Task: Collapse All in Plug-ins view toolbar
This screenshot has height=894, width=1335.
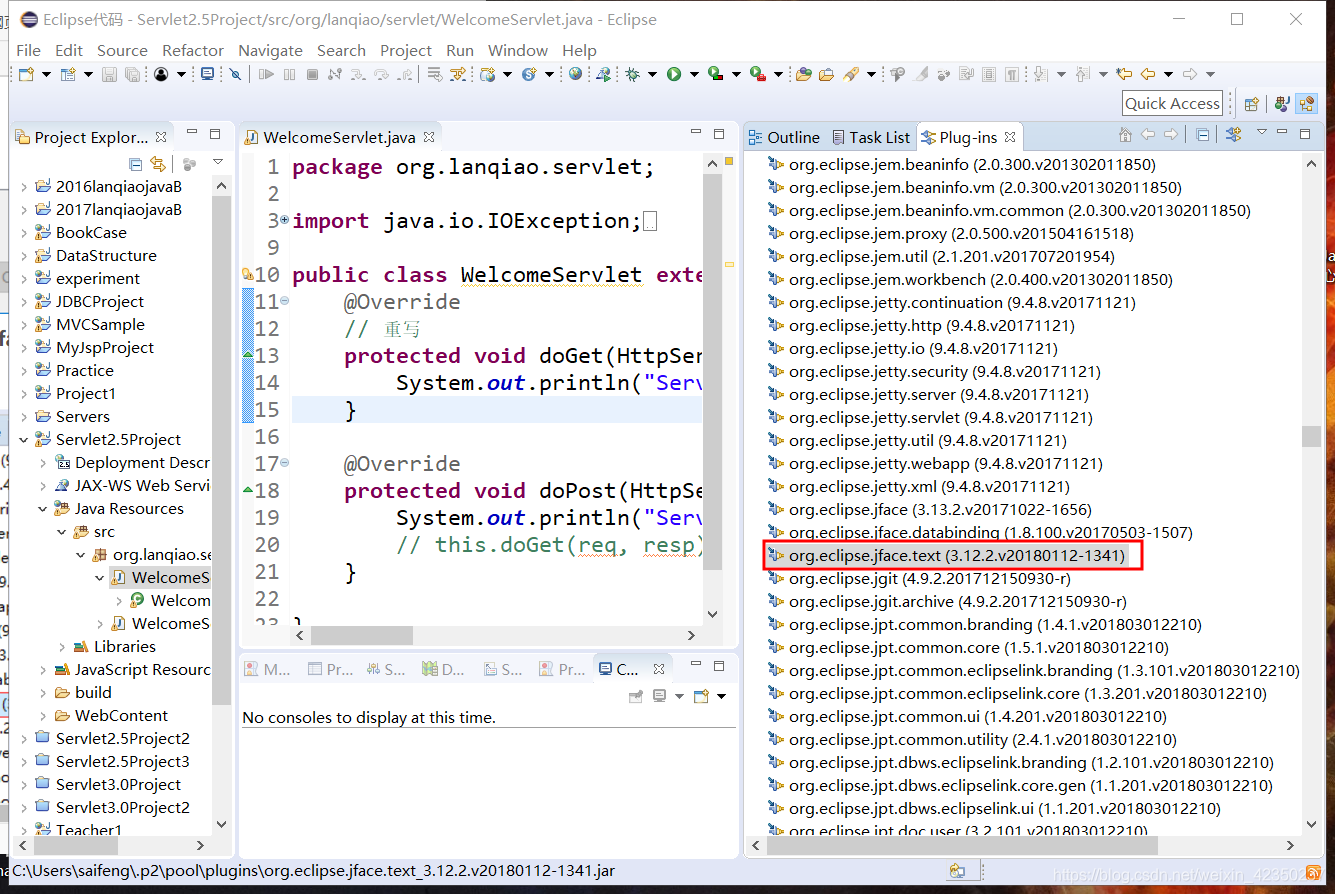Action: 1203,135
